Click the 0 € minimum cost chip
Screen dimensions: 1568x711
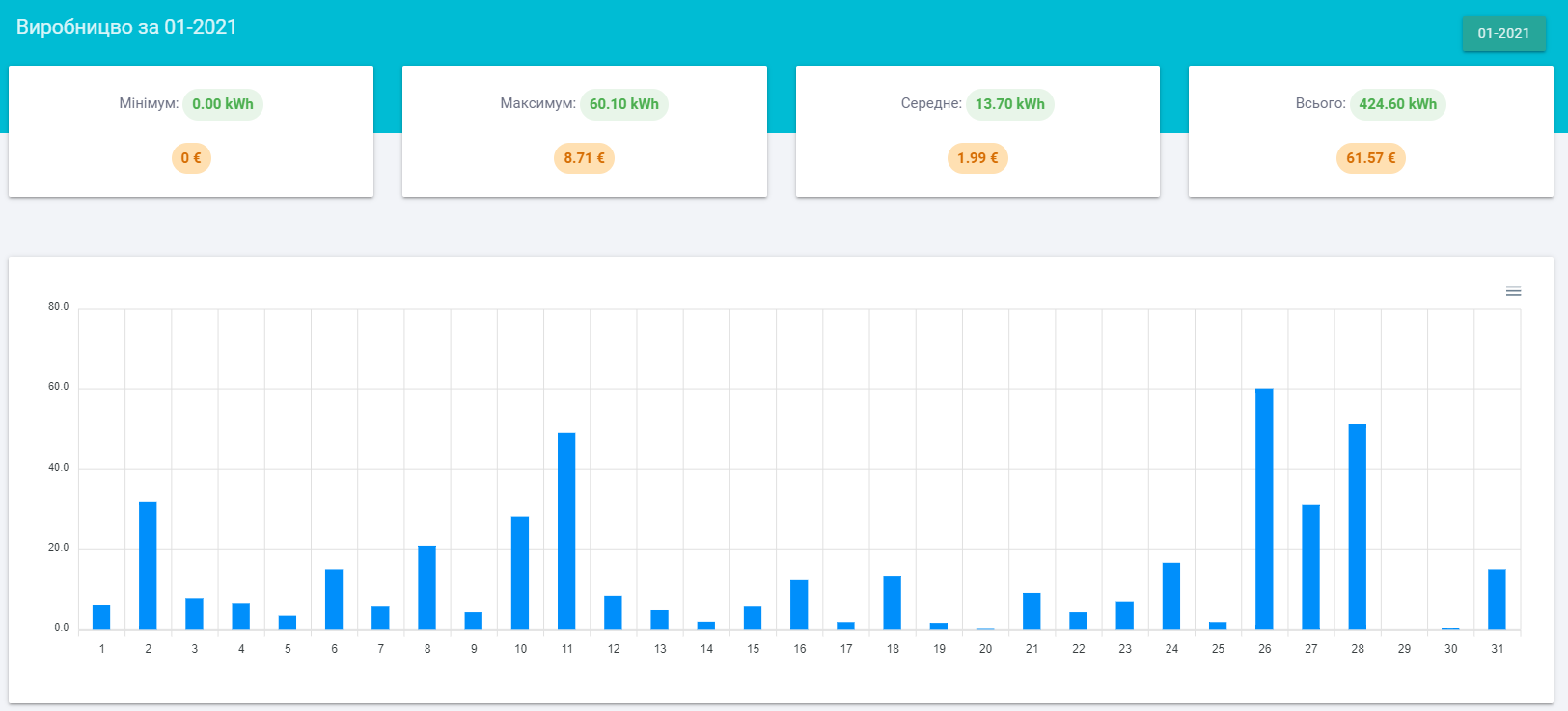pos(191,158)
